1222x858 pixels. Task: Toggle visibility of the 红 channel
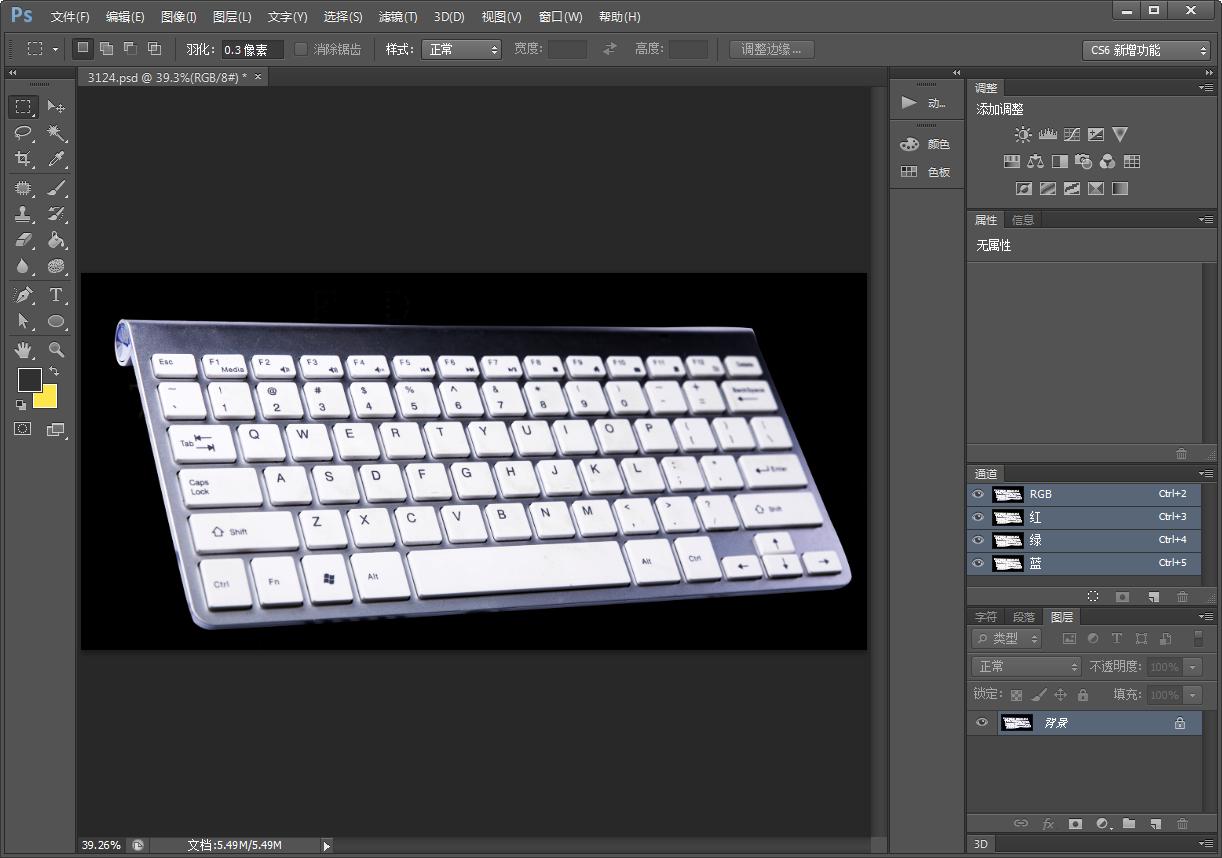click(978, 517)
